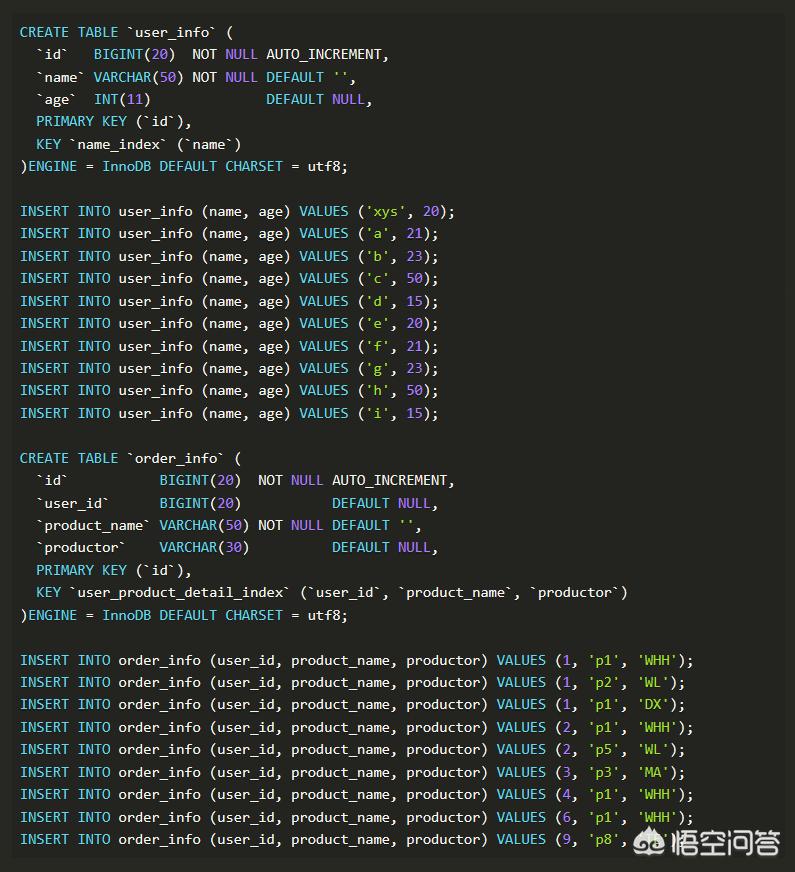This screenshot has width=795, height=872.
Task: Click the KEY `user_product_detail_index` line
Action: (331, 593)
